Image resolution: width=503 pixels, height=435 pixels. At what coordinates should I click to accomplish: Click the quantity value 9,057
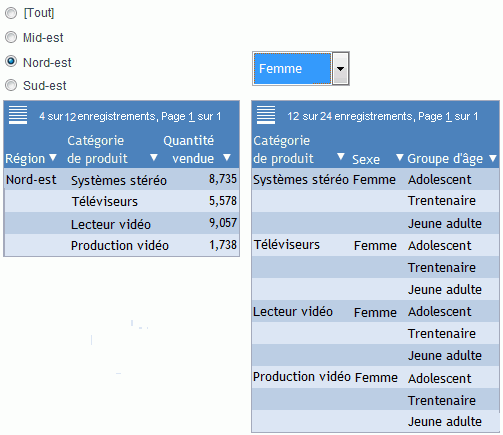click(x=223, y=223)
